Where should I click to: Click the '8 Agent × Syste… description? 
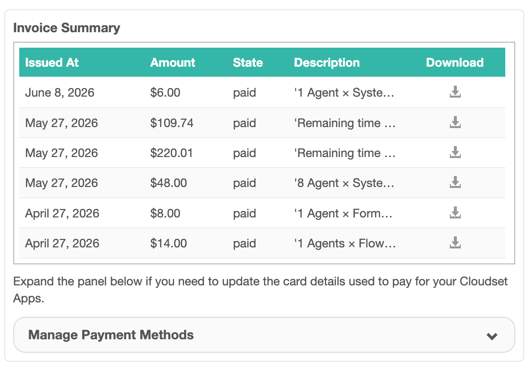(344, 183)
